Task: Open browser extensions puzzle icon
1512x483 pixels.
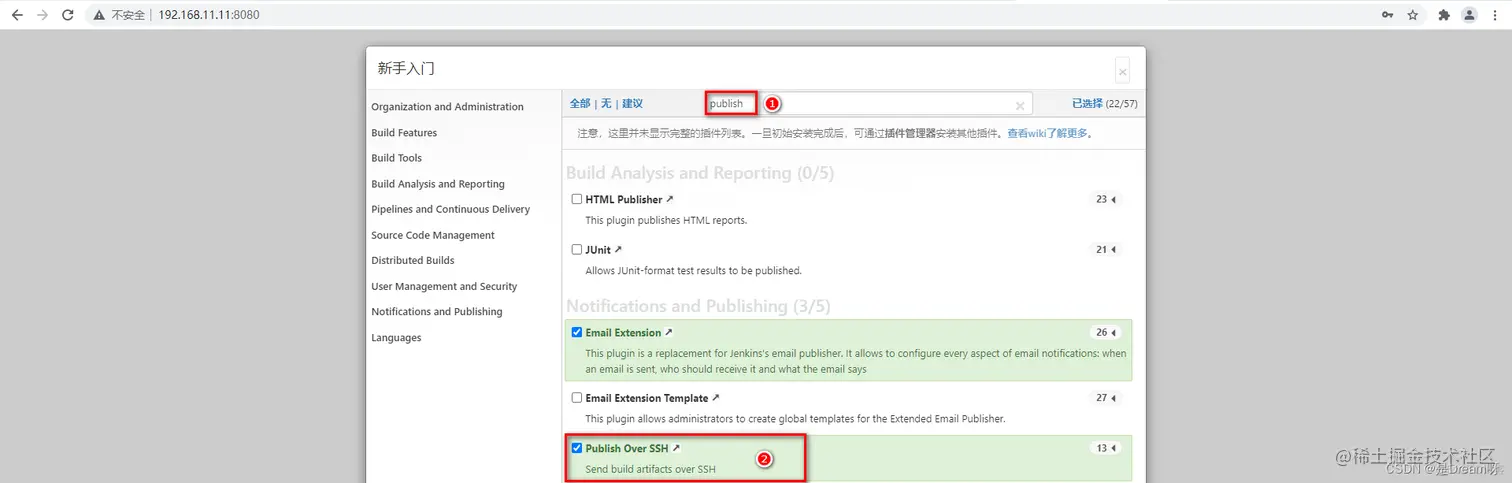Action: click(x=1444, y=15)
